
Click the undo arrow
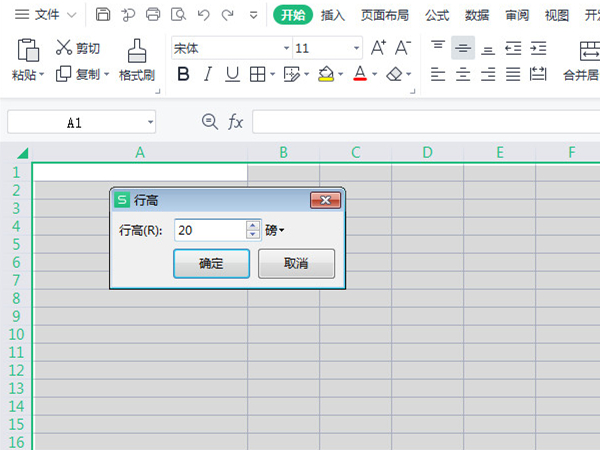click(x=203, y=15)
